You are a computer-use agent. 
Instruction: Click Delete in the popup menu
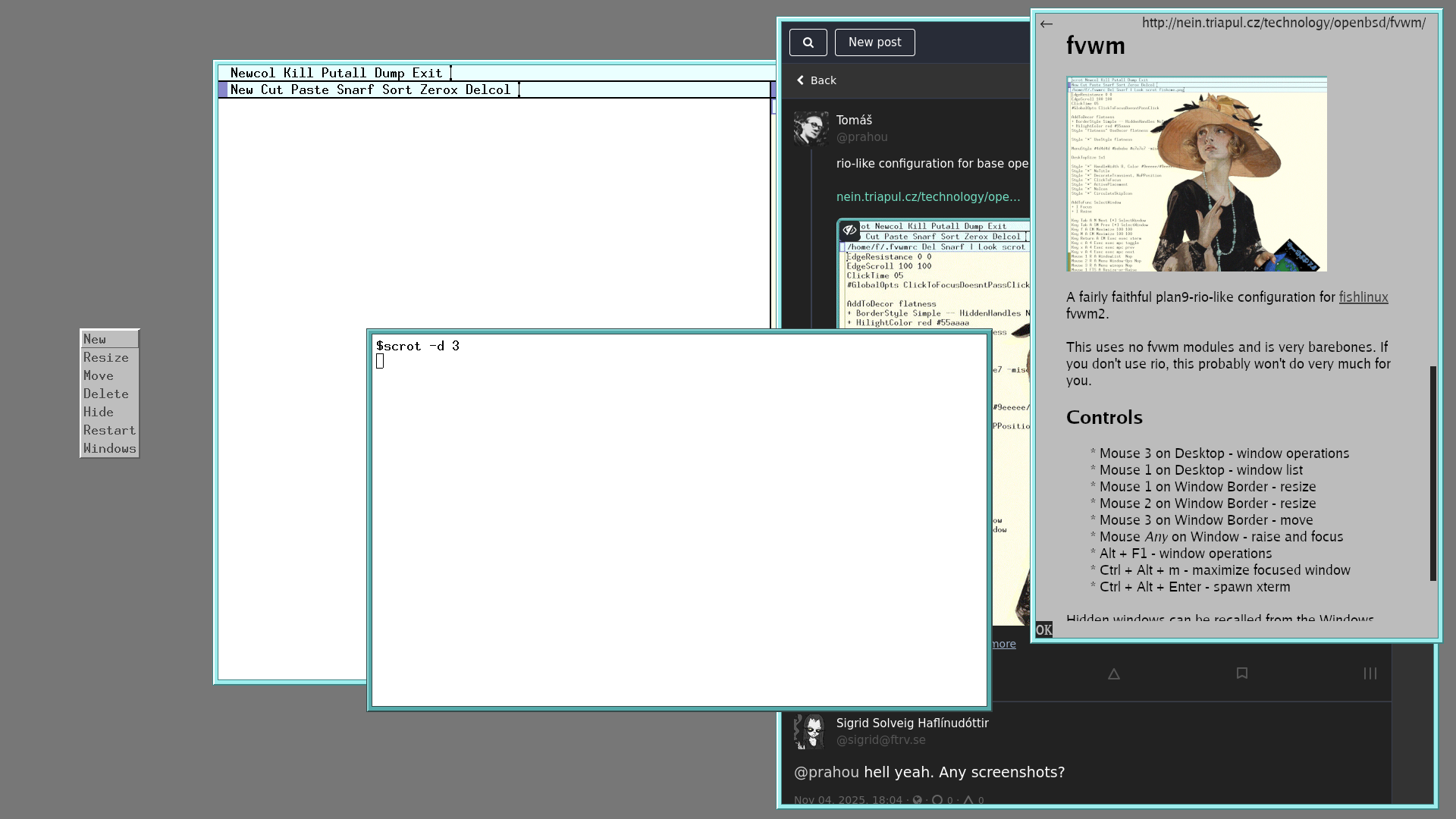tap(106, 394)
